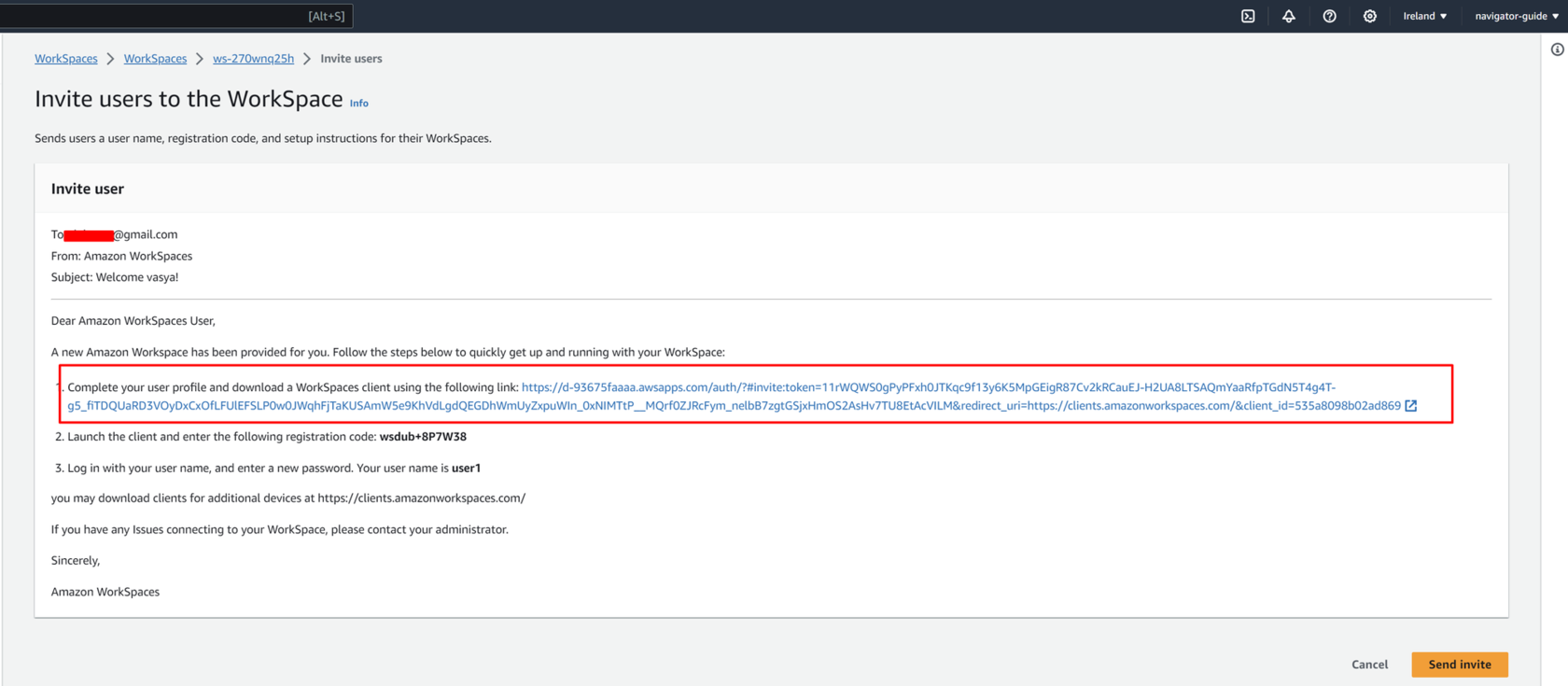Image resolution: width=1568 pixels, height=686 pixels.
Task: Click the Sincerely, closing line
Action: click(x=76, y=561)
